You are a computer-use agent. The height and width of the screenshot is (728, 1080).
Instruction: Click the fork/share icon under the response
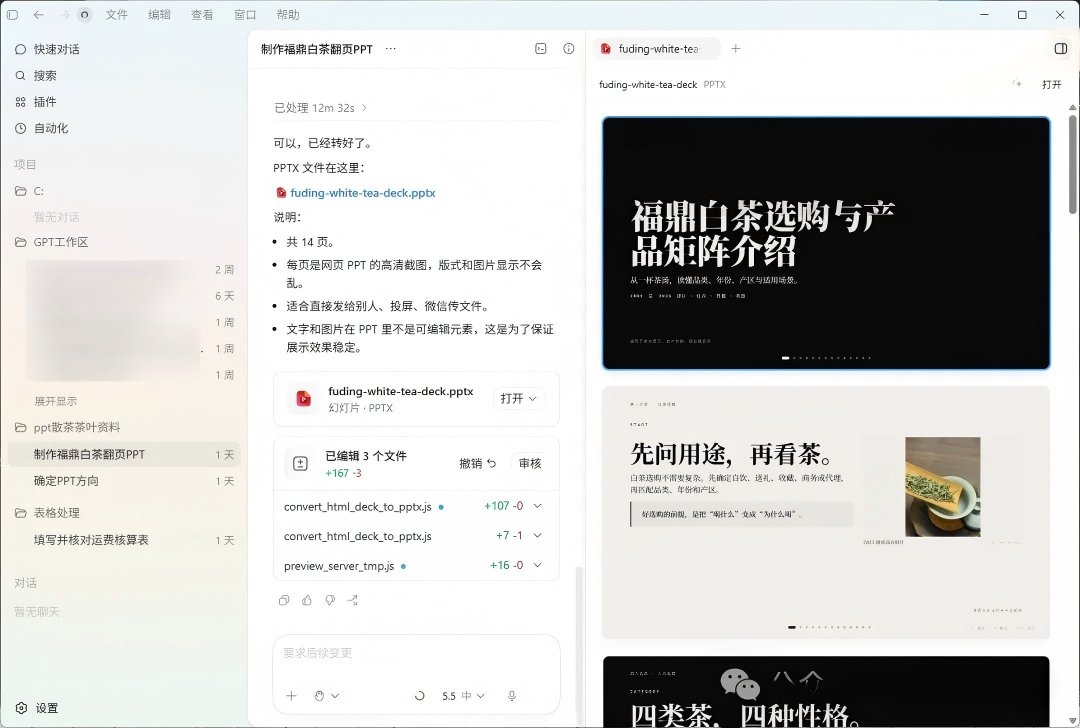click(353, 600)
